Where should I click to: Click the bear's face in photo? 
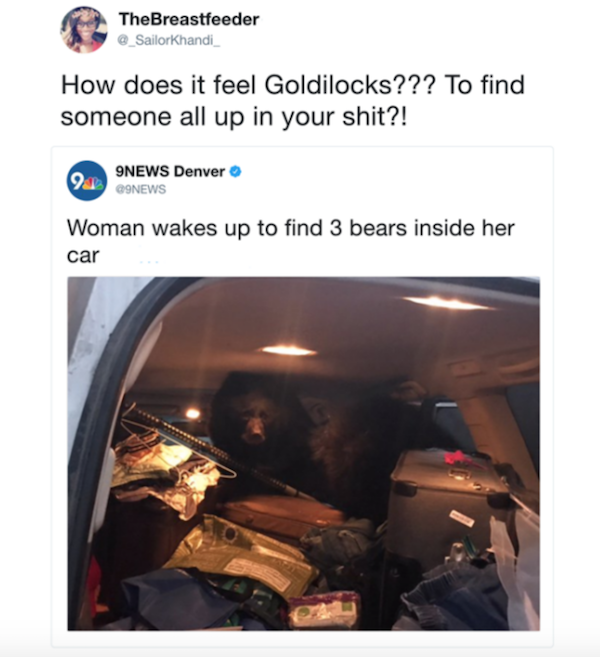click(x=255, y=425)
